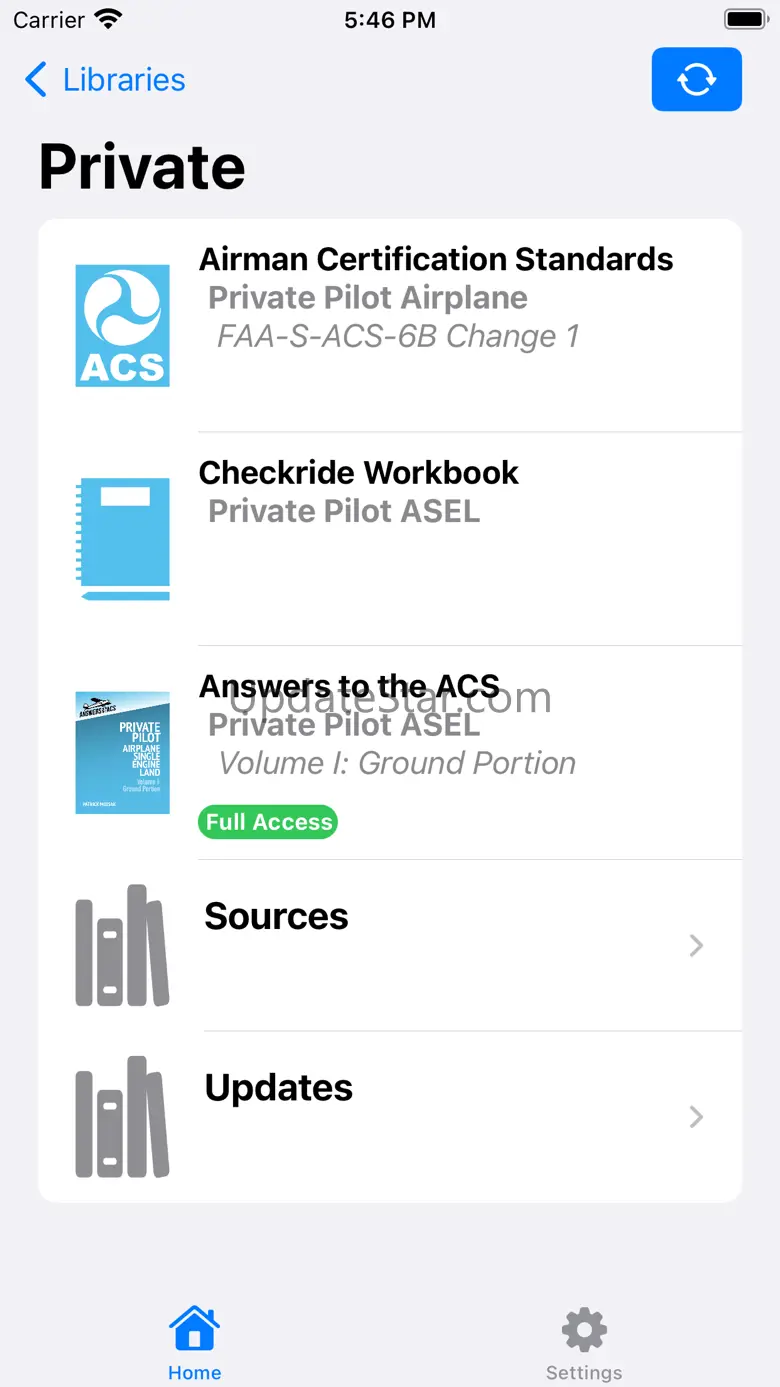The image size is (780, 1387).
Task: Tap the Full Access badge
Action: click(x=268, y=822)
